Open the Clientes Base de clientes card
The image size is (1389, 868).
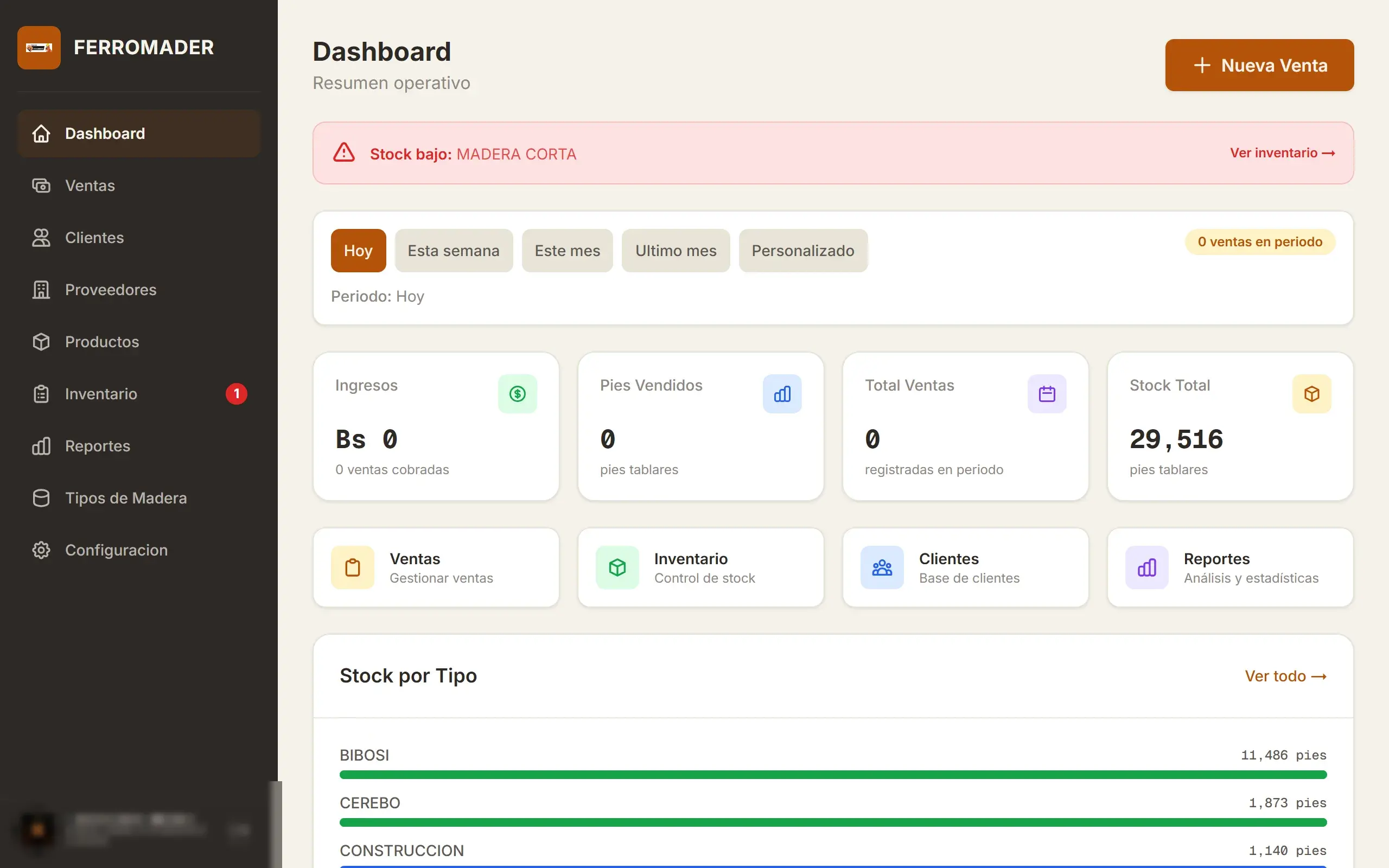click(x=965, y=568)
